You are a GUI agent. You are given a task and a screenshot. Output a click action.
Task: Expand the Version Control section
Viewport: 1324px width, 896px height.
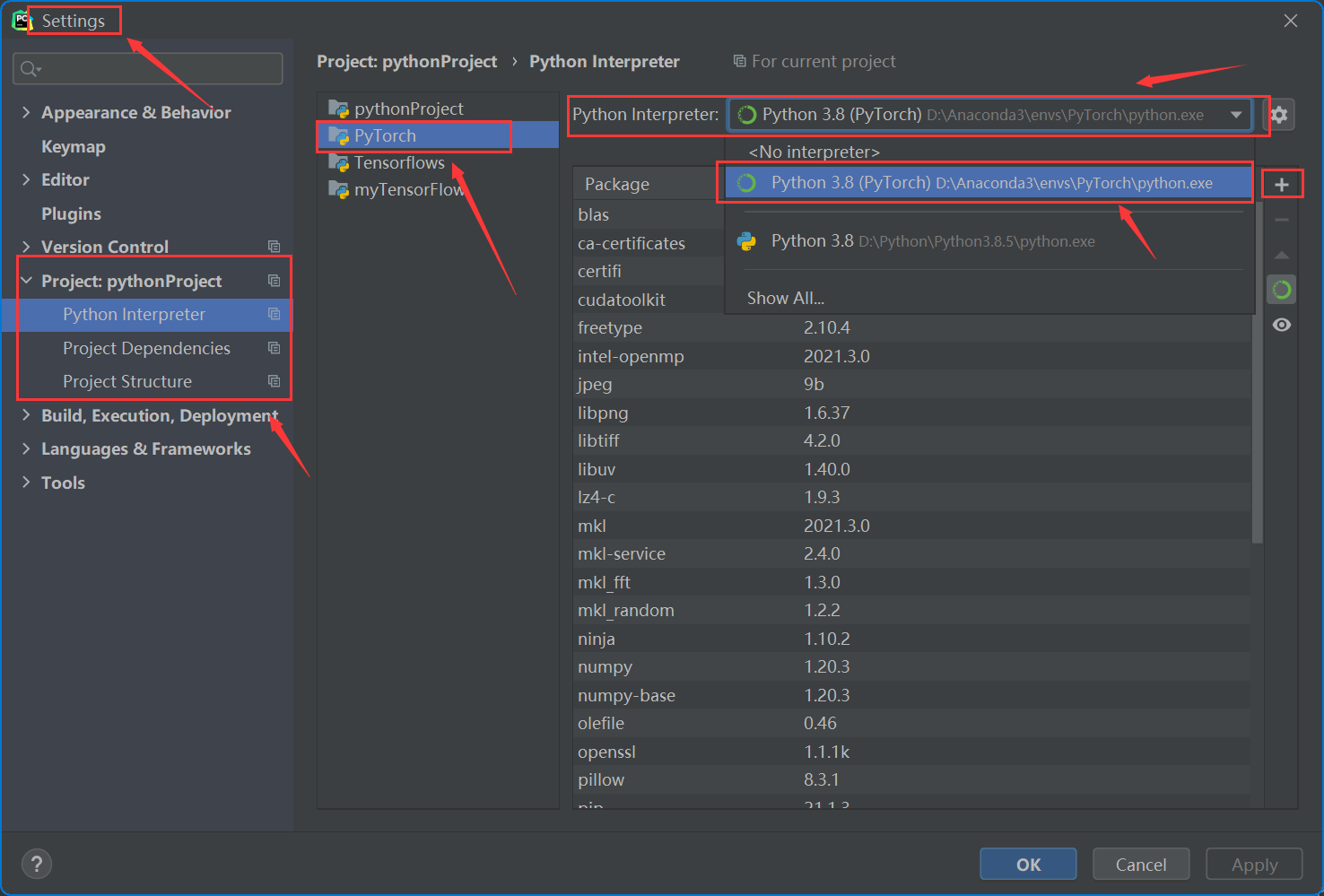coord(26,247)
